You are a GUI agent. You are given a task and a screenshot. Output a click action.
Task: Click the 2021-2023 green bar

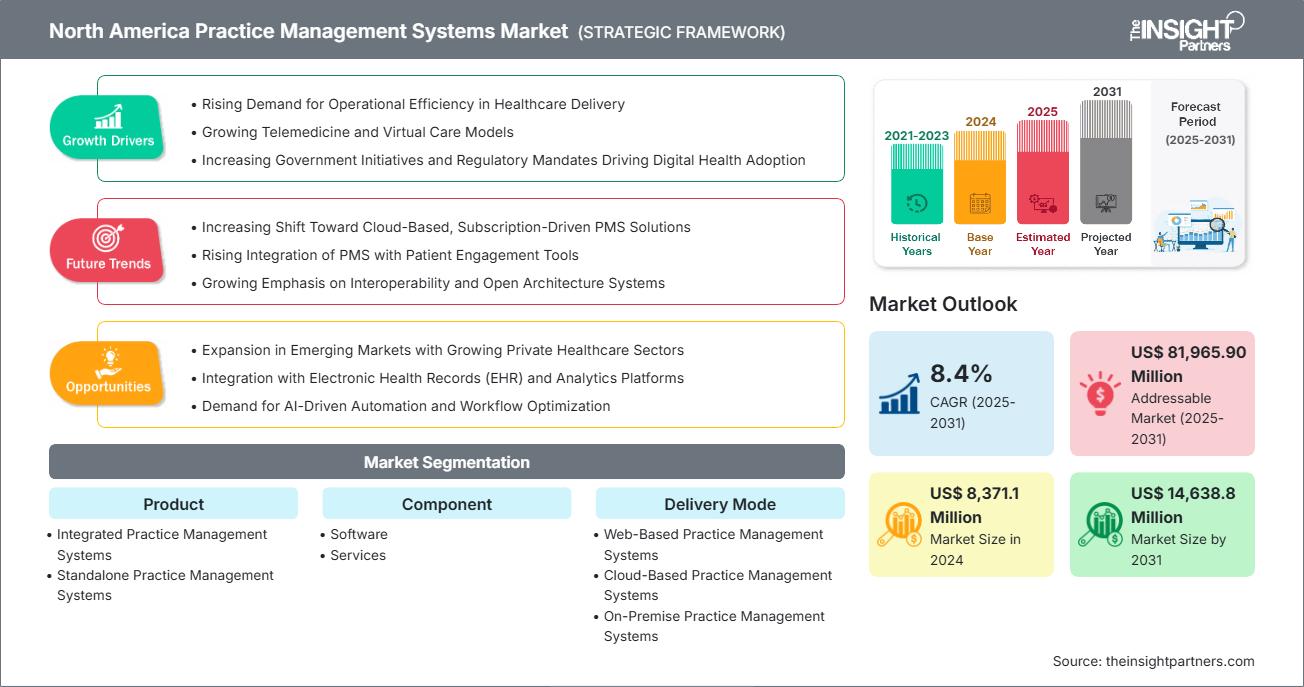pos(916,184)
